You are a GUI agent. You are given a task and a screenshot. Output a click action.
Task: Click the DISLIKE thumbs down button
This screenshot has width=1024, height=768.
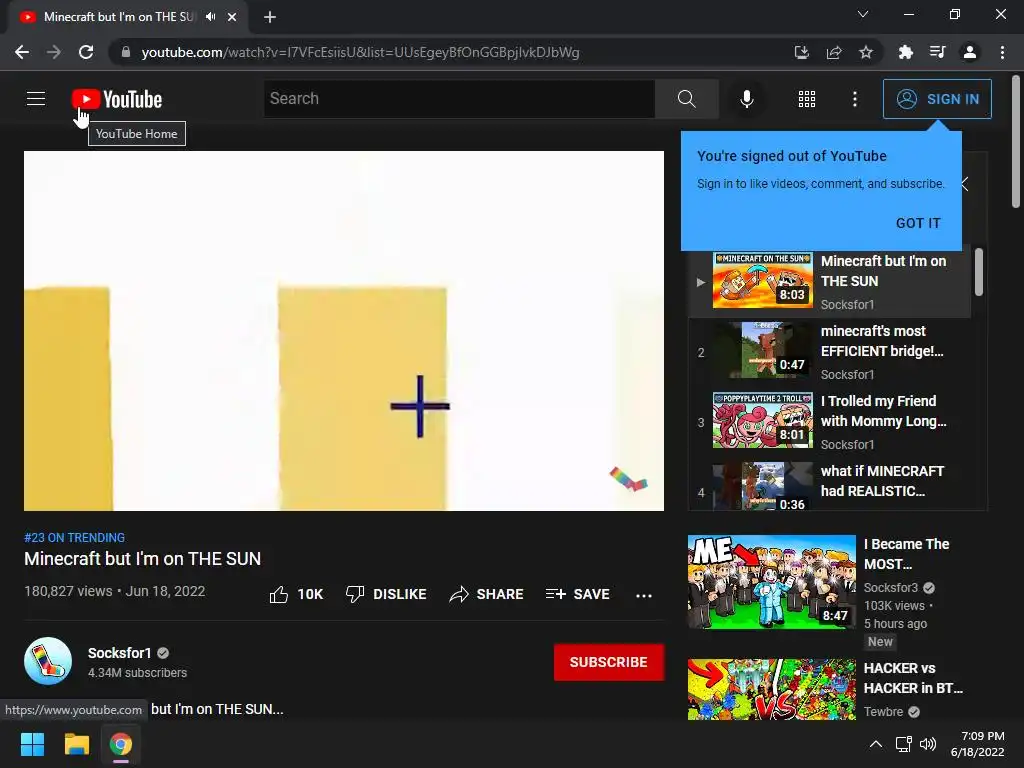(386, 594)
